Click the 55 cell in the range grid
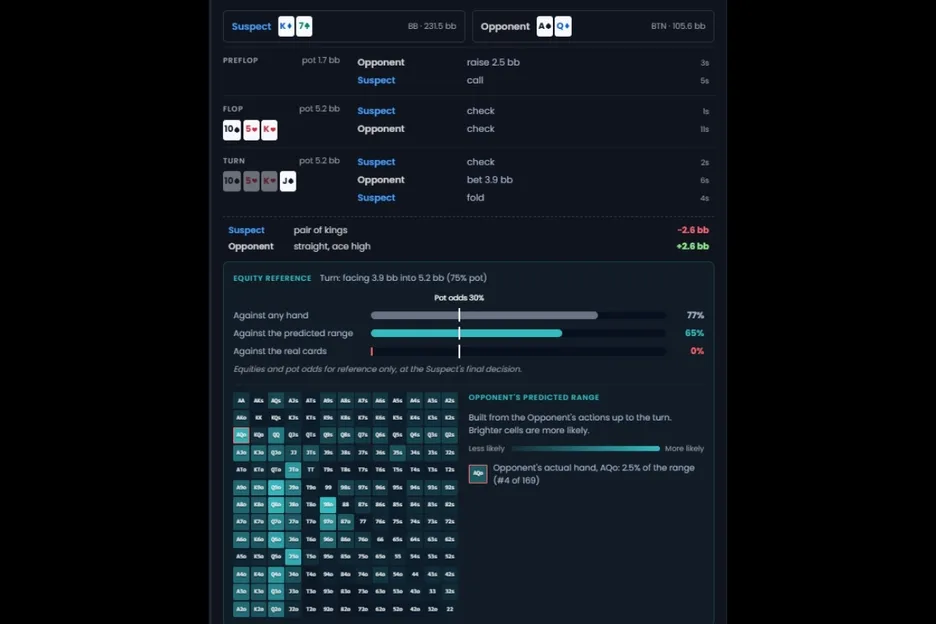The height and width of the screenshot is (624, 936). click(398, 556)
